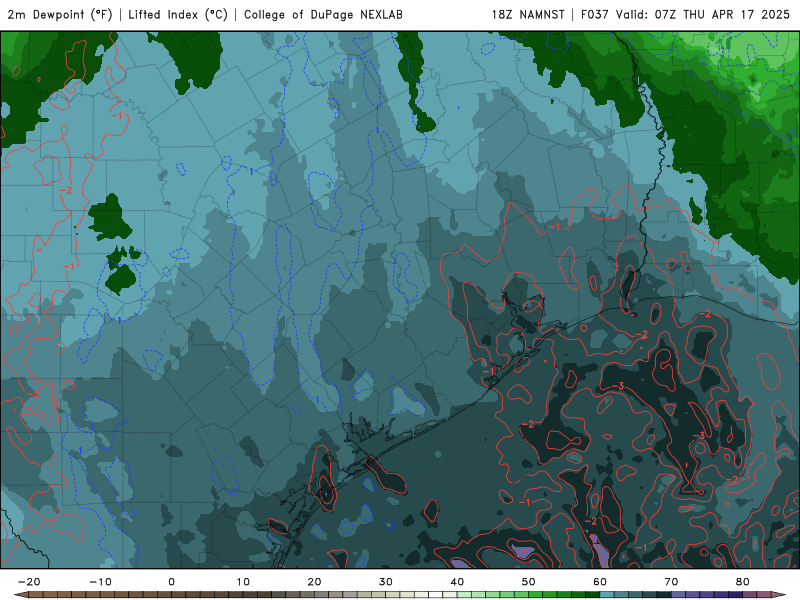Click the 80 label on the color scale

(743, 582)
